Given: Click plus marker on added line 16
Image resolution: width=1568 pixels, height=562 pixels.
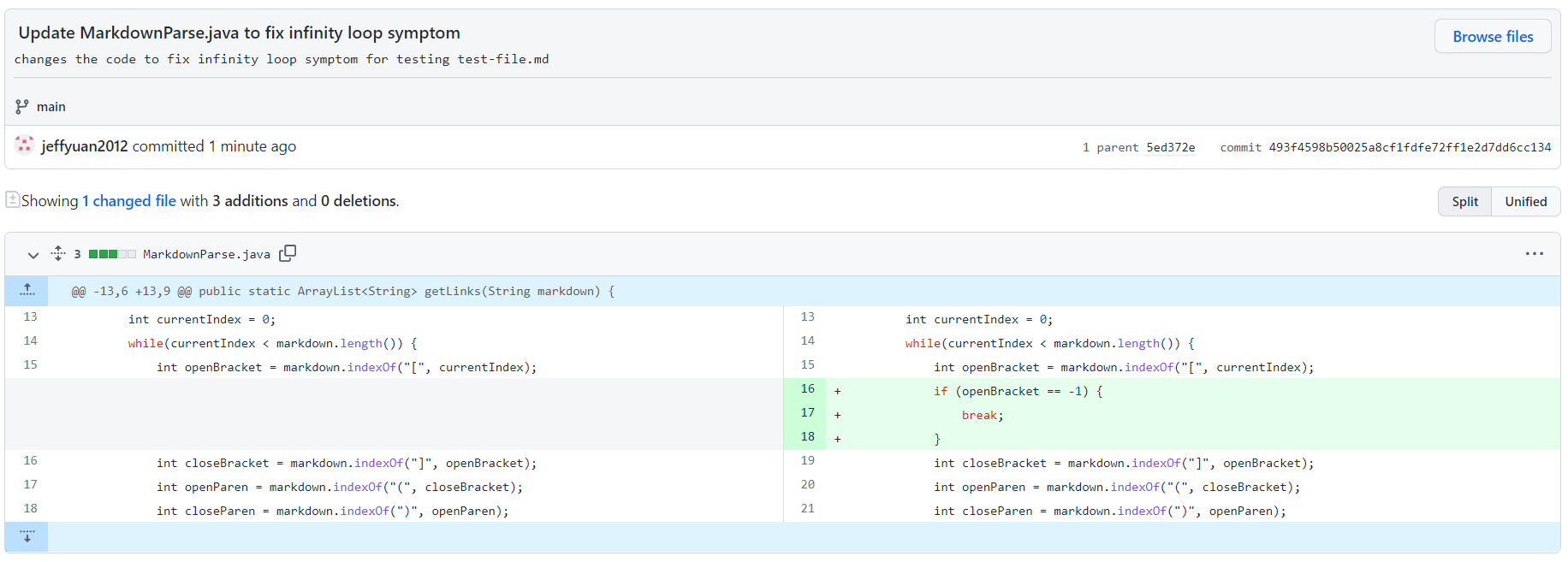Looking at the screenshot, I should 838,391.
